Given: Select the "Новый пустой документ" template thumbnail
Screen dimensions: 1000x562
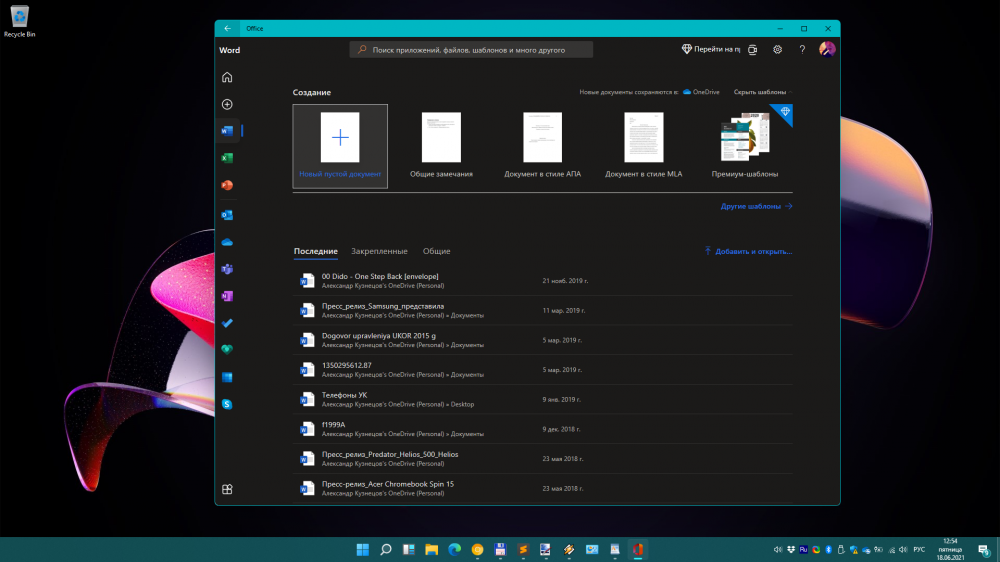Looking at the screenshot, I should point(340,138).
